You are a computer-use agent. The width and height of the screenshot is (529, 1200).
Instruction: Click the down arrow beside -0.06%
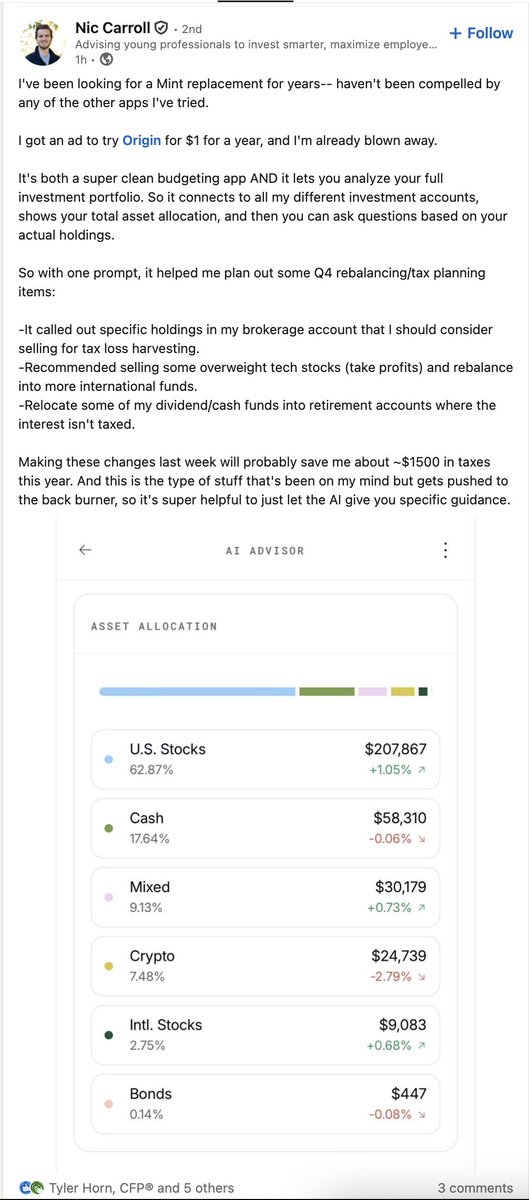click(x=421, y=839)
